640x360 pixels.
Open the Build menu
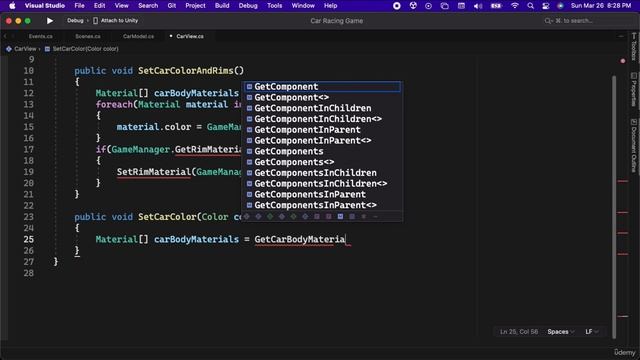pyautogui.click(x=222, y=6)
